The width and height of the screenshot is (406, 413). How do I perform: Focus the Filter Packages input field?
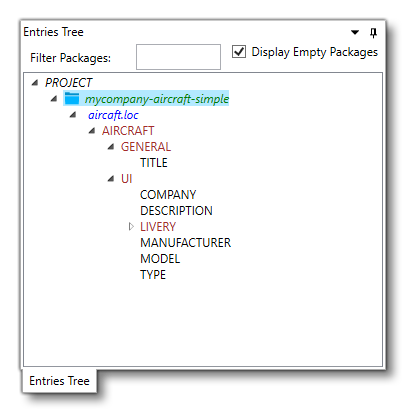pyautogui.click(x=178, y=57)
